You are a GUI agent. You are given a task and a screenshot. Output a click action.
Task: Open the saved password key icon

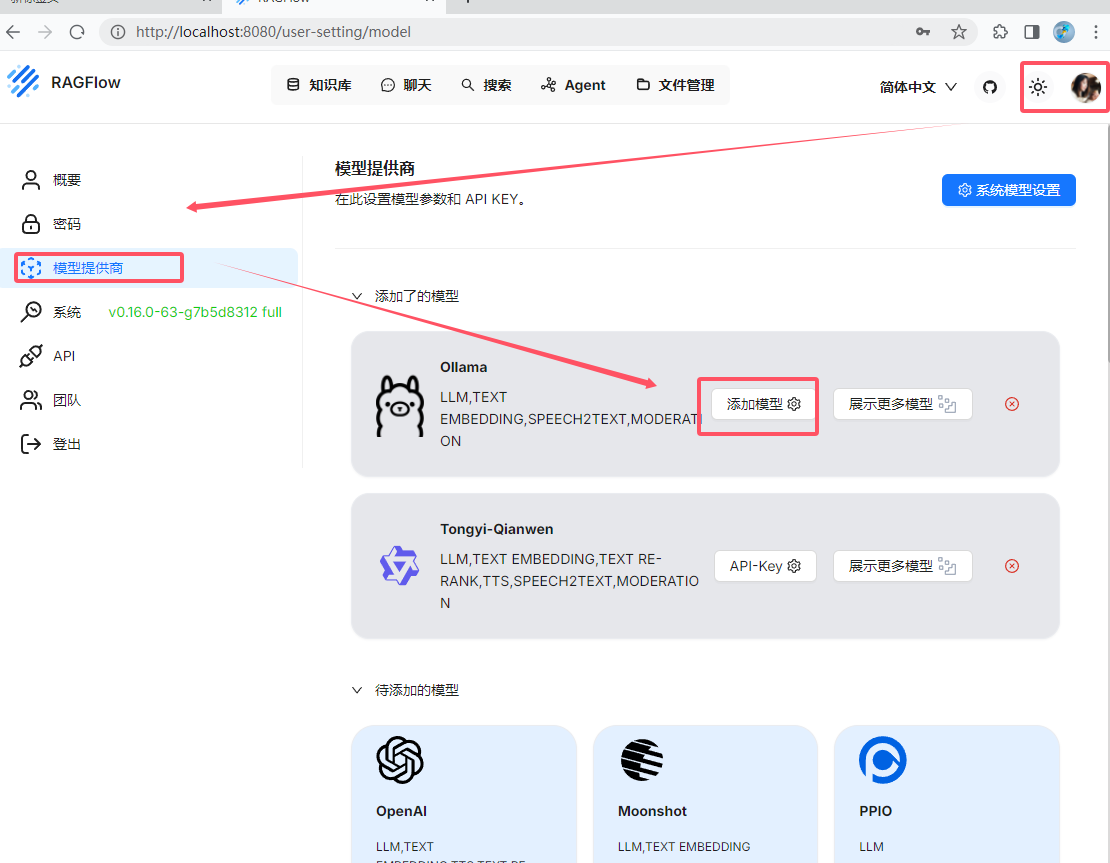[922, 32]
